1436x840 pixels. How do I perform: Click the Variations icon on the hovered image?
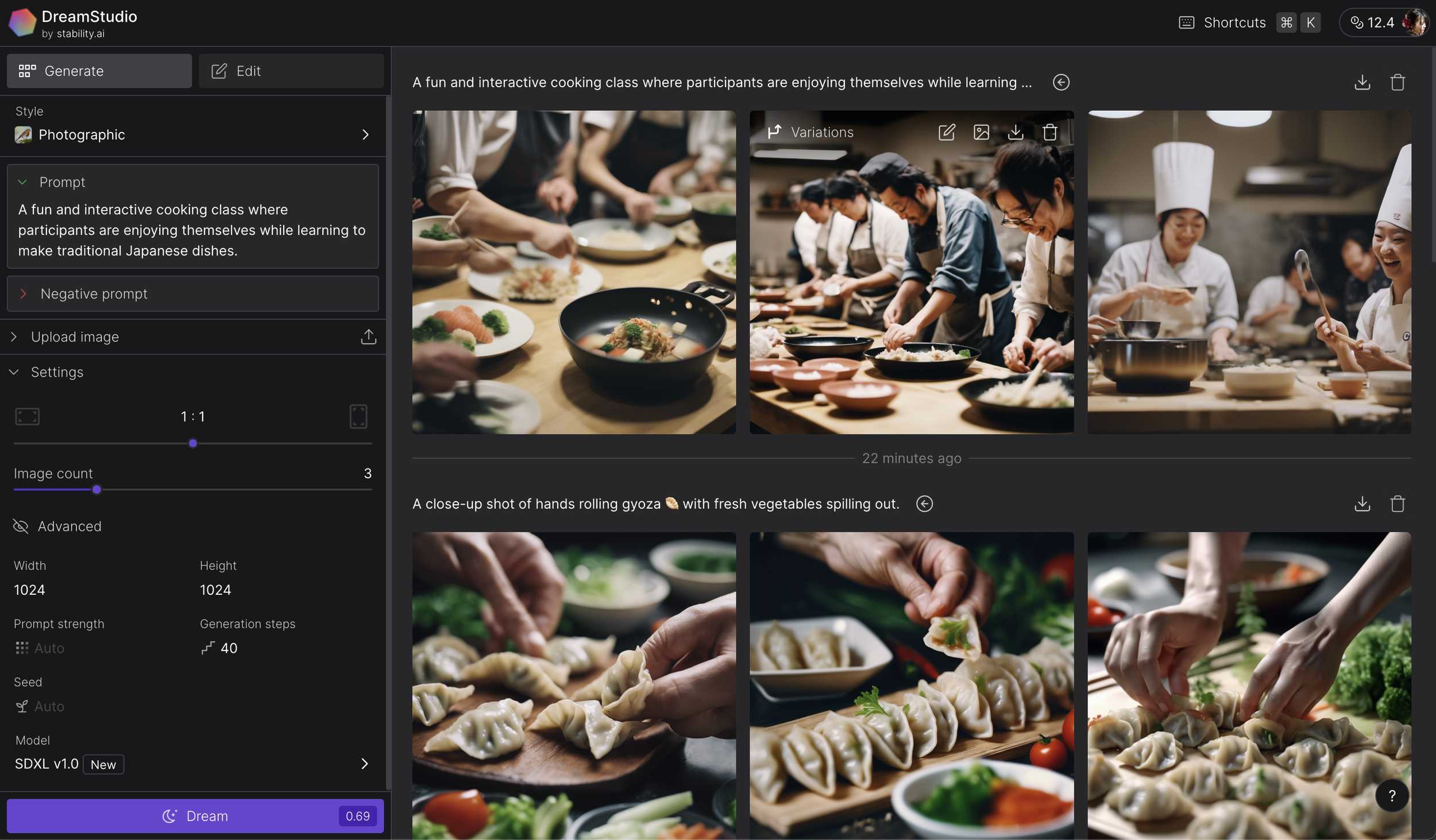tap(774, 132)
